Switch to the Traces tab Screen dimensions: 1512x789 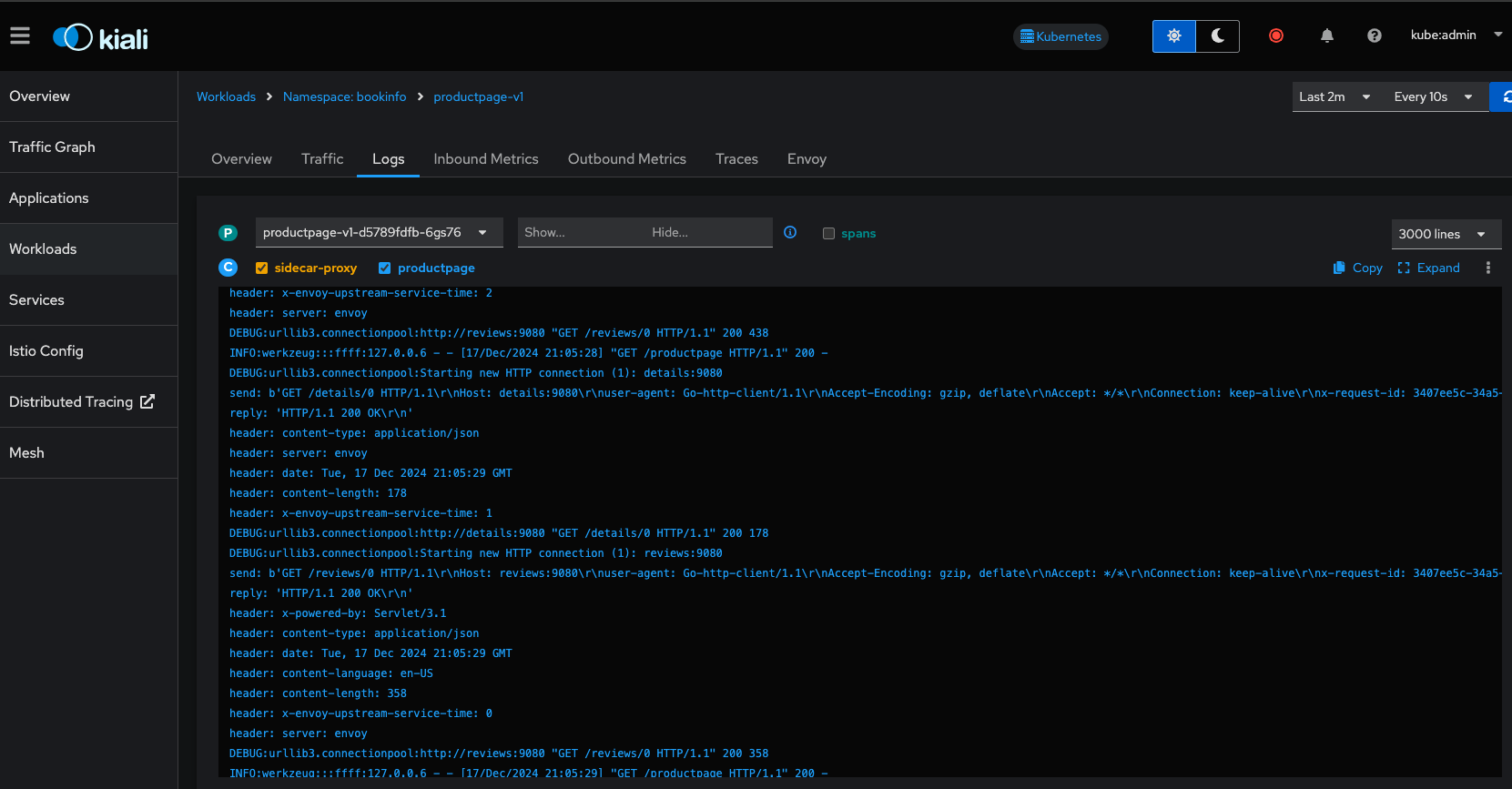click(736, 158)
